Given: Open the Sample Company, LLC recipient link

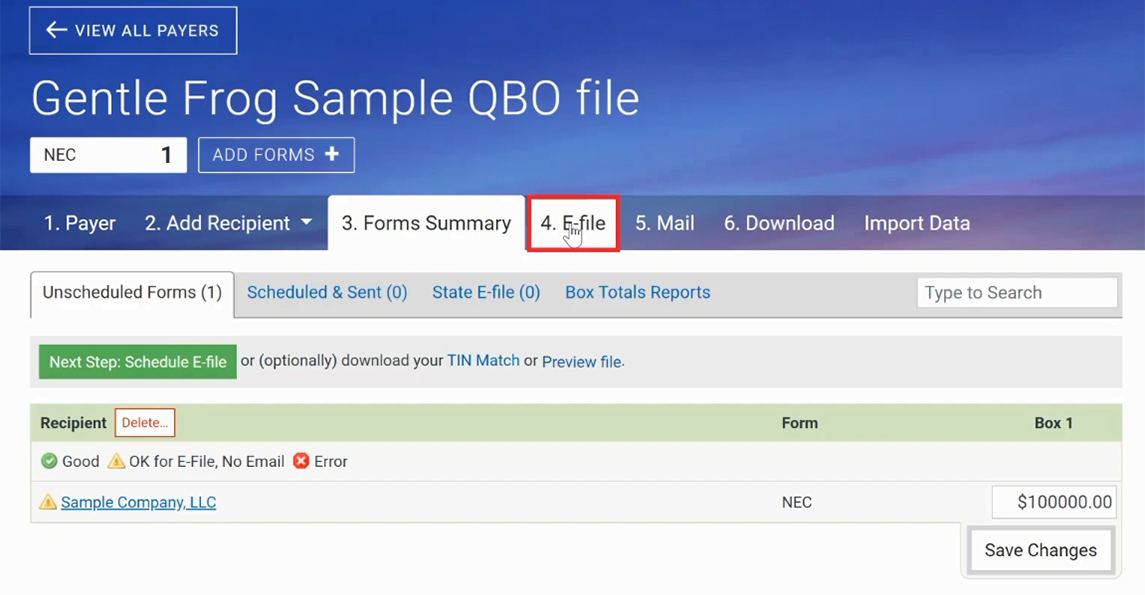Looking at the screenshot, I should [139, 502].
